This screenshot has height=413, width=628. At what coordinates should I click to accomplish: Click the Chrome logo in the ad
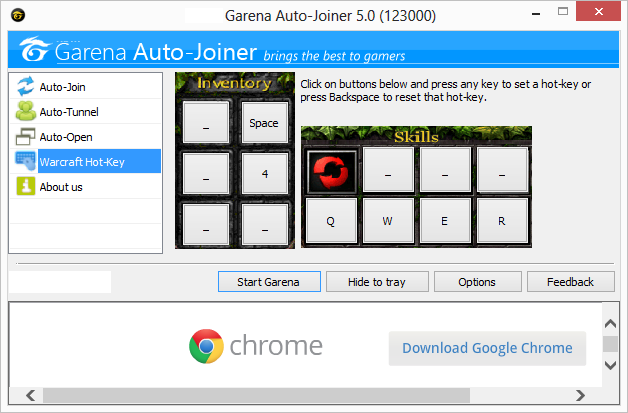tap(206, 346)
